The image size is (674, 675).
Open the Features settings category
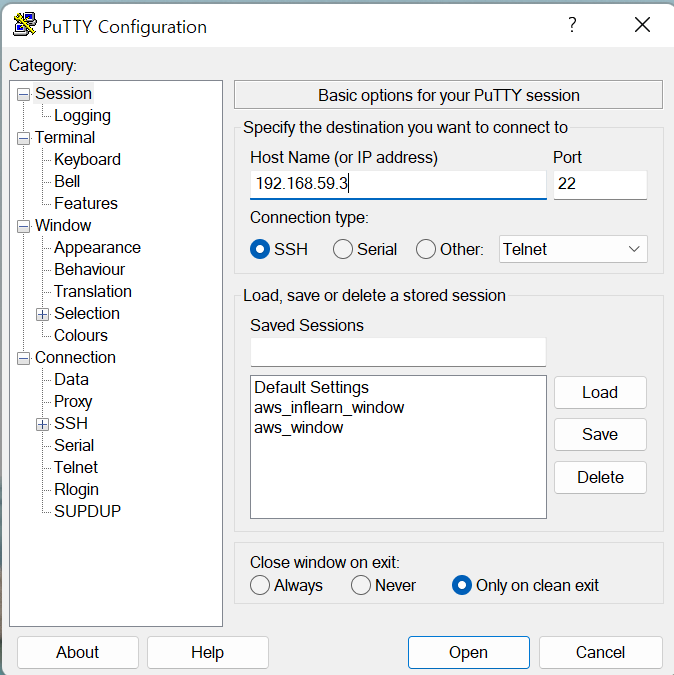tap(86, 203)
